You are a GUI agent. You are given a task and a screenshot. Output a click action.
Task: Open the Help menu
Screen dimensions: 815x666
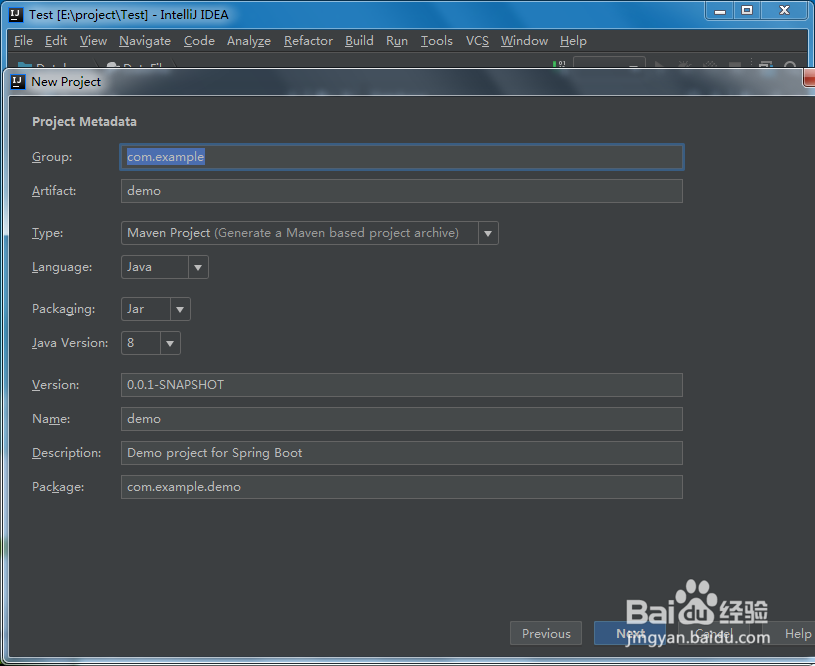click(573, 41)
